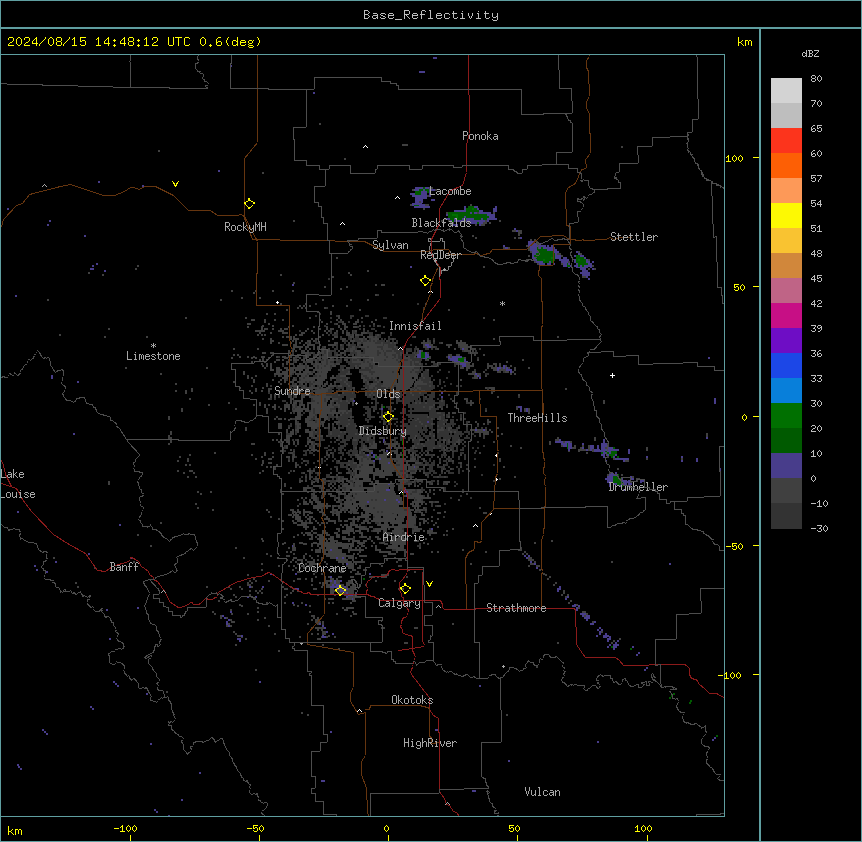Click the RedDeer city label
Screen dimensions: 862x842
click(440, 255)
